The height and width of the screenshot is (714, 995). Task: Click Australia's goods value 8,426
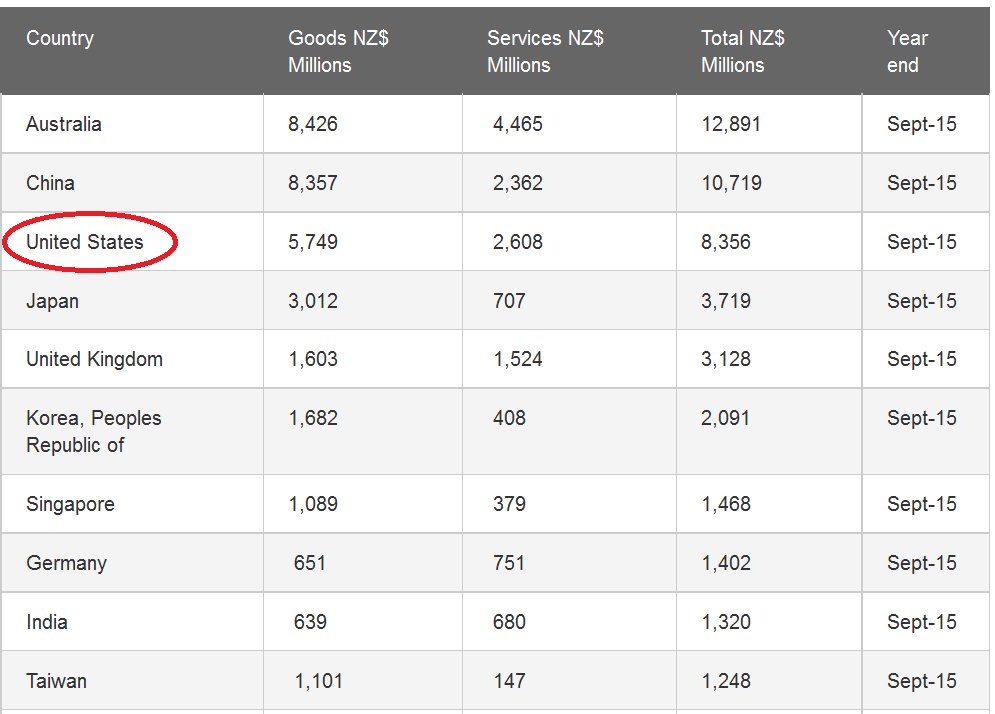click(x=313, y=125)
